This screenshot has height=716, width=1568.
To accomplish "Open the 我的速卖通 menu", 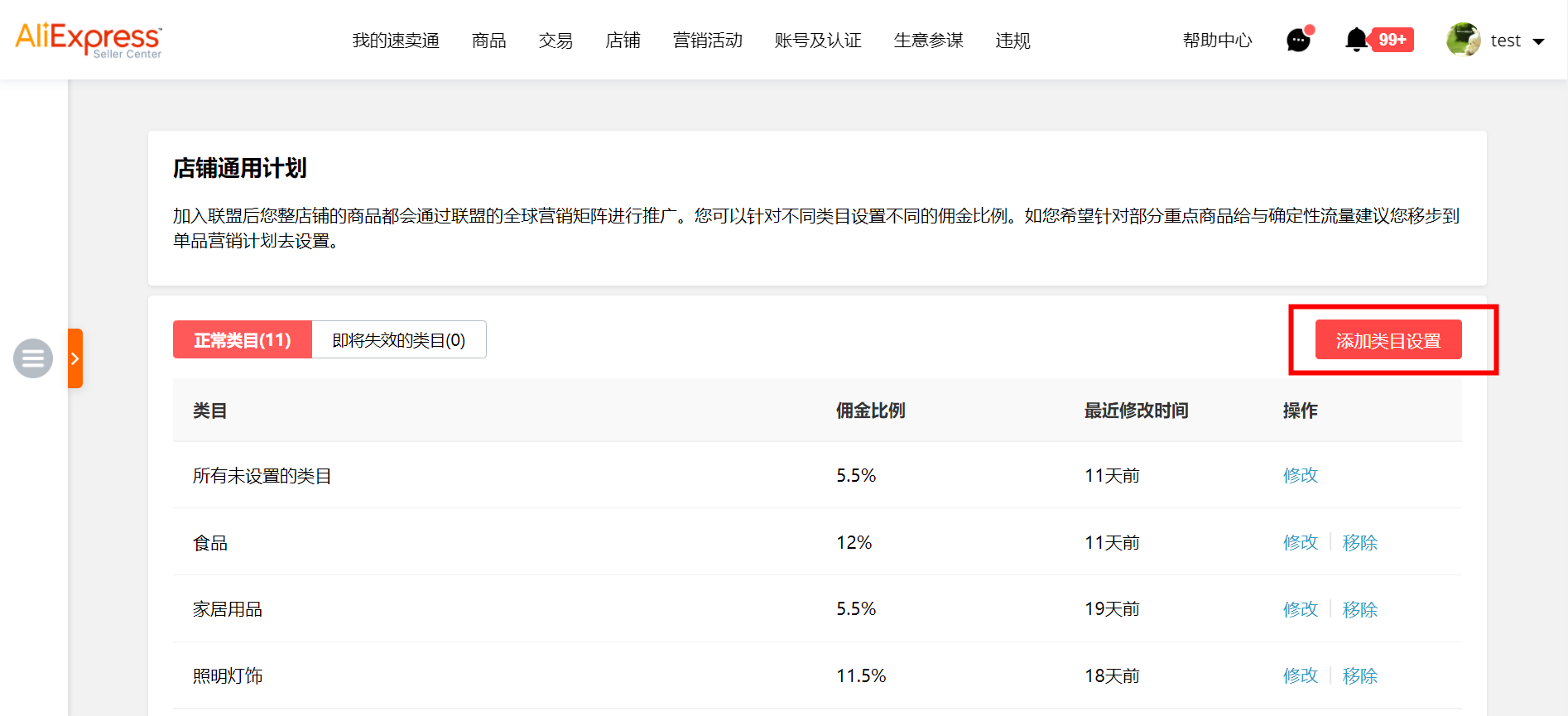I will [x=396, y=41].
